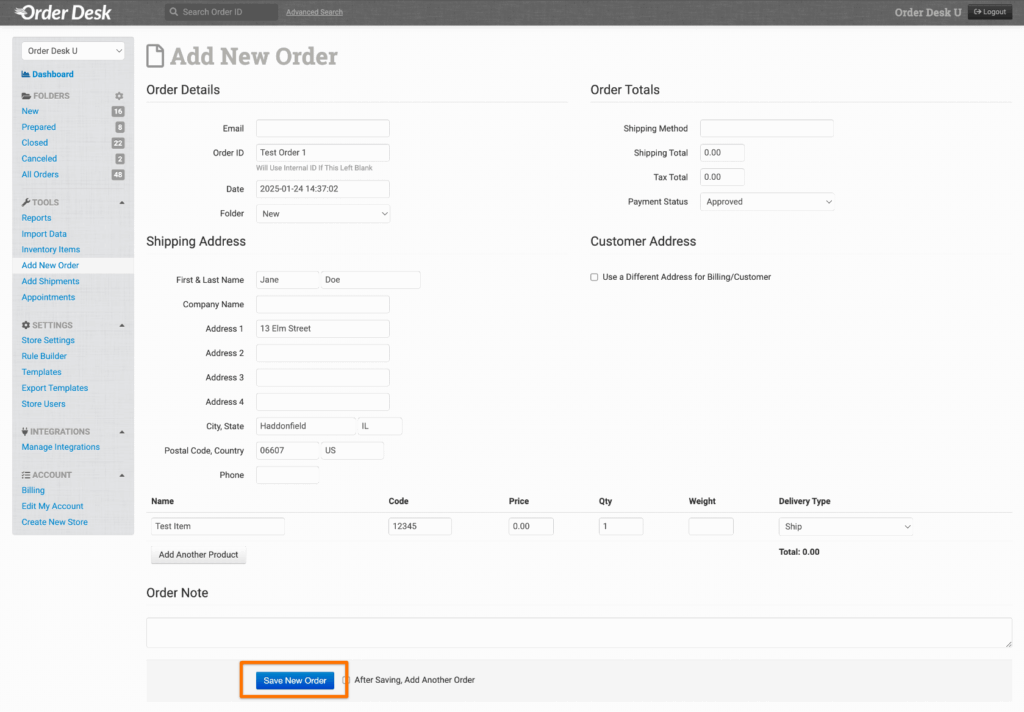This screenshot has height=712, width=1024.
Task: Click the Company Name field
Action: click(x=323, y=304)
